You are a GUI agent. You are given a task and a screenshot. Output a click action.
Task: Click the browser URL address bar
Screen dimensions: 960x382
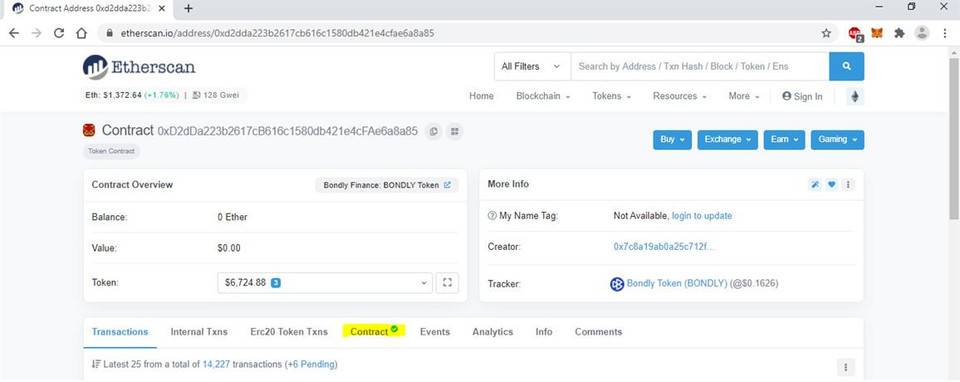(x=459, y=33)
